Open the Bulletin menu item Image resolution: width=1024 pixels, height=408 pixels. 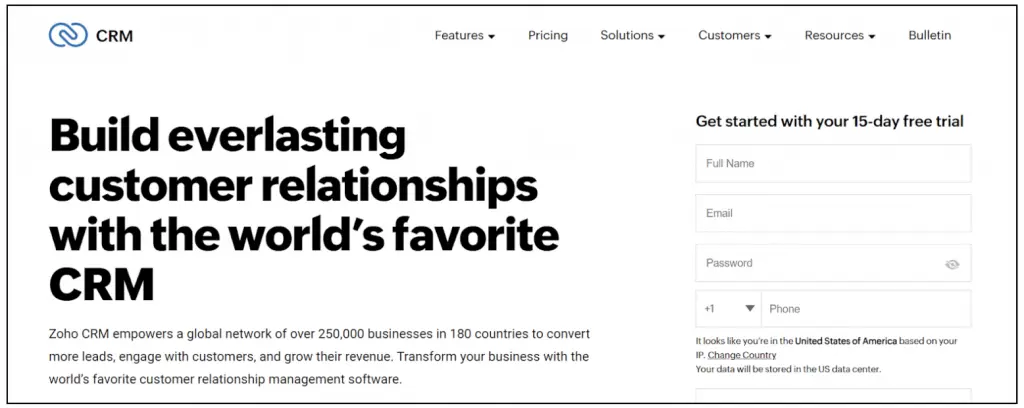click(929, 35)
